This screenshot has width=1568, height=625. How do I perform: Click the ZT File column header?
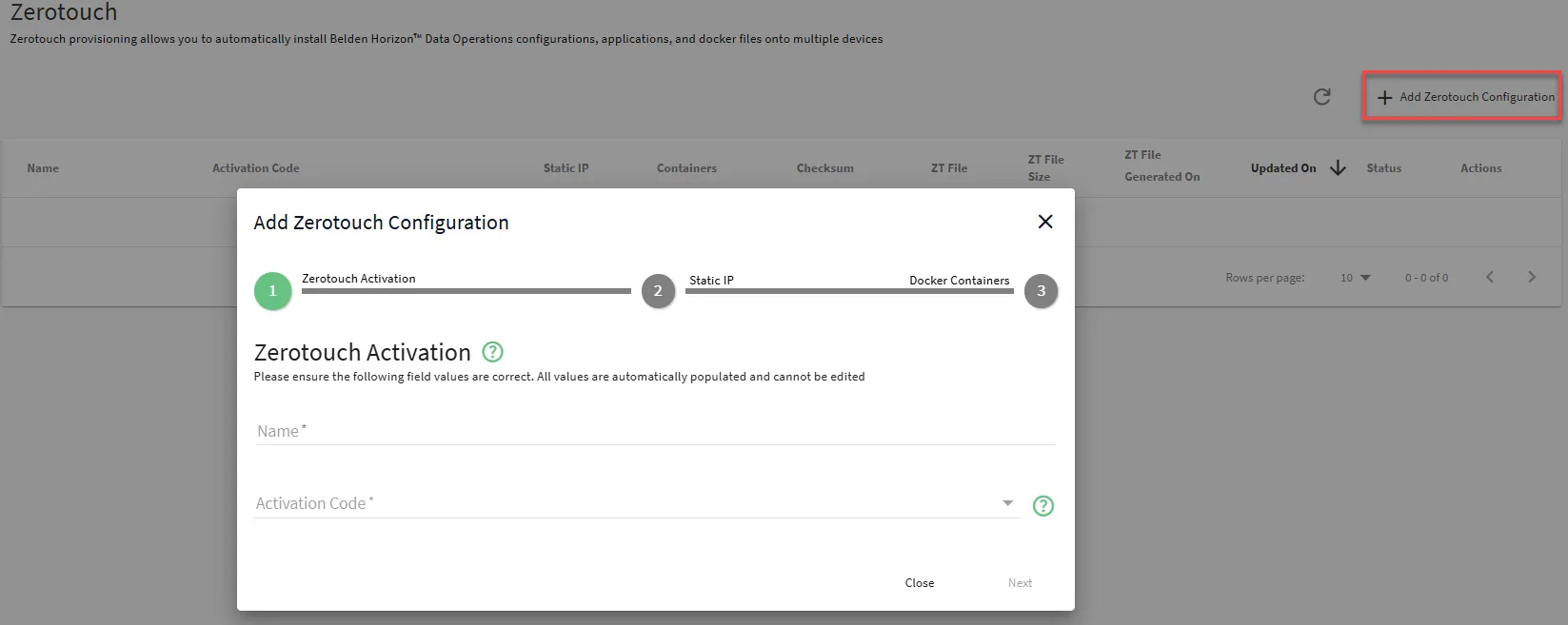[948, 168]
